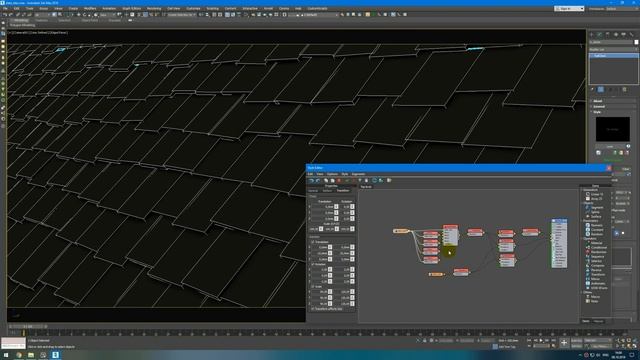Open the Modify tab in command panel
640x360 pixels.
point(600,35)
